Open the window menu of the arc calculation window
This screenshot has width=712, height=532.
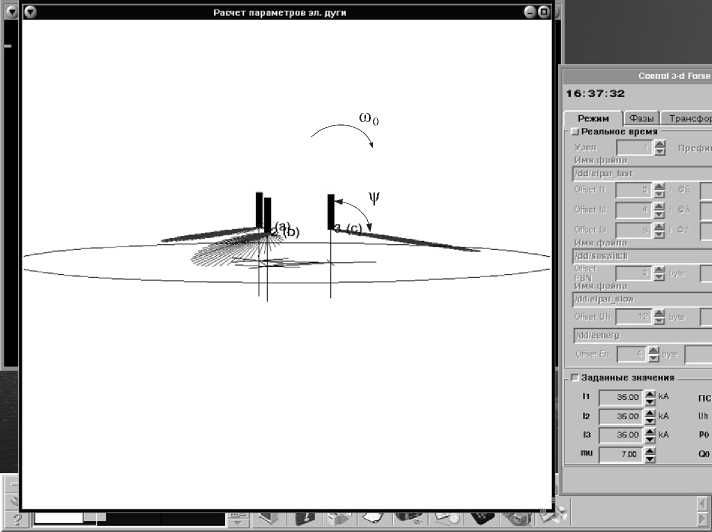tap(30, 12)
